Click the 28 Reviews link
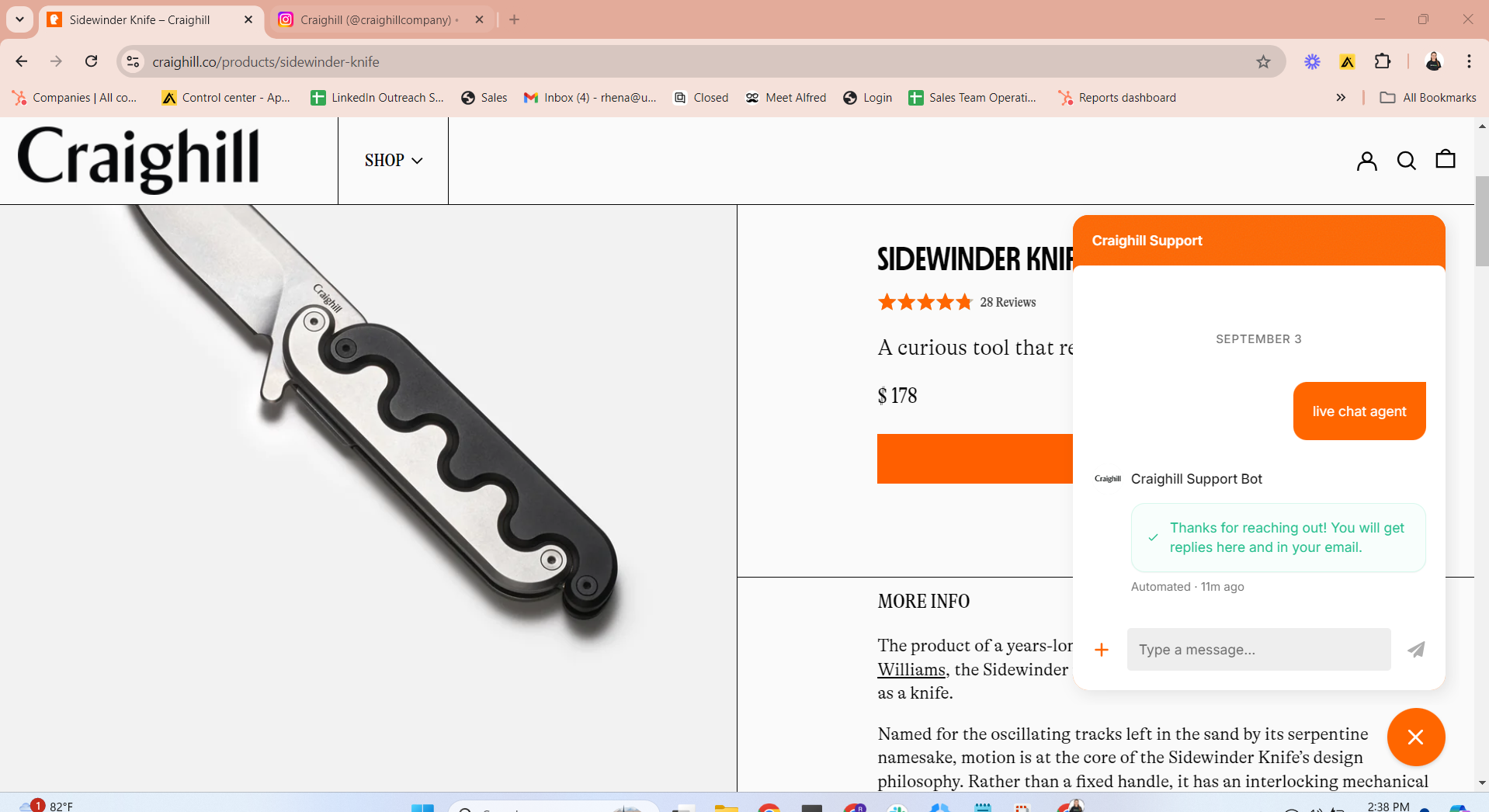The image size is (1489, 812). pos(1008,302)
